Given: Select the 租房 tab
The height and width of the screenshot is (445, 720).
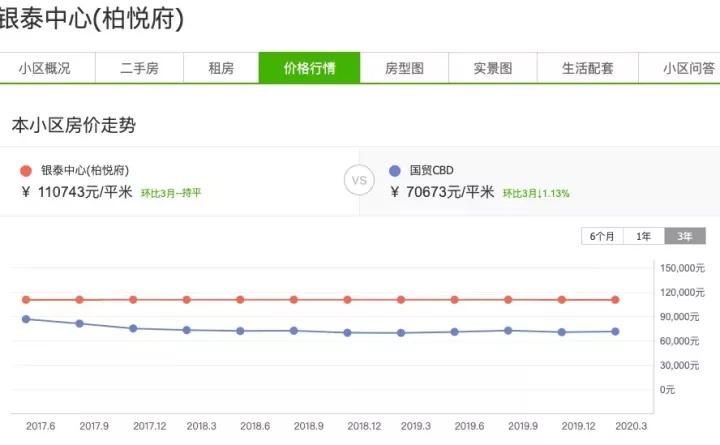Looking at the screenshot, I should (221, 68).
